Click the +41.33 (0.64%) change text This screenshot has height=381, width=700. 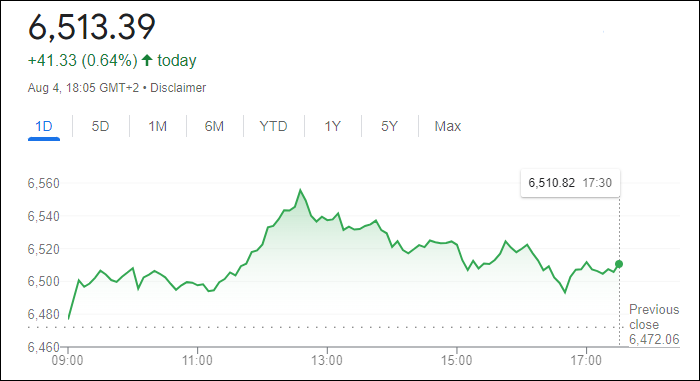click(83, 60)
